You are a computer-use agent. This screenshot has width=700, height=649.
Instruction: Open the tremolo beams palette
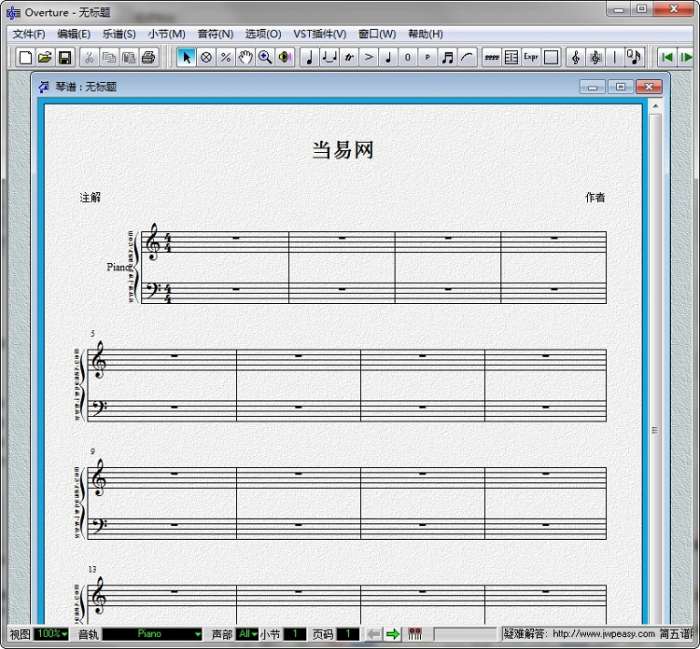click(x=492, y=58)
